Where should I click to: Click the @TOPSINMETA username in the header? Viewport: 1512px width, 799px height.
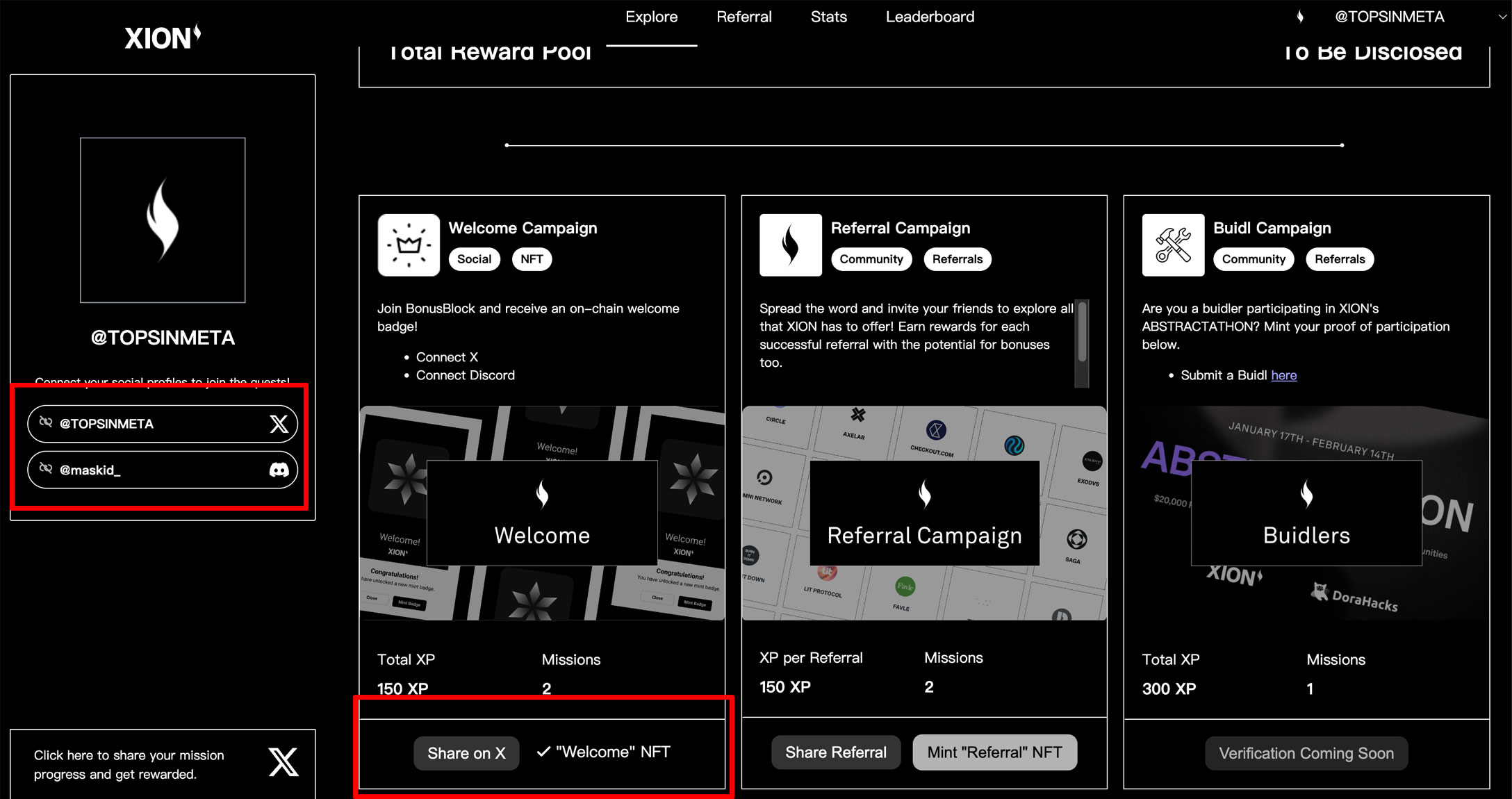click(x=1389, y=17)
